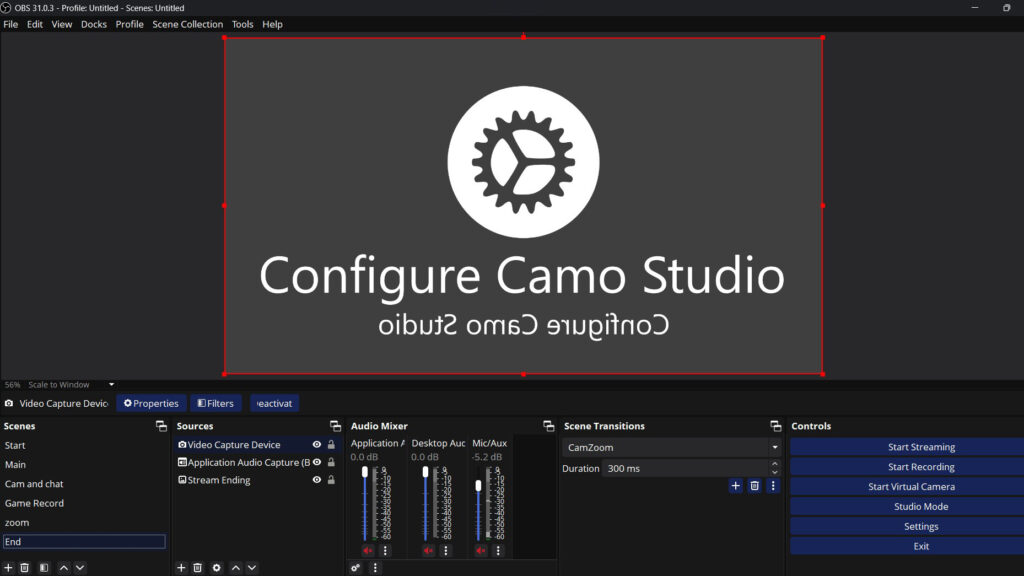Delete the selected scene with the trash icon
Viewport: 1024px width, 576px height.
pyautogui.click(x=25, y=568)
